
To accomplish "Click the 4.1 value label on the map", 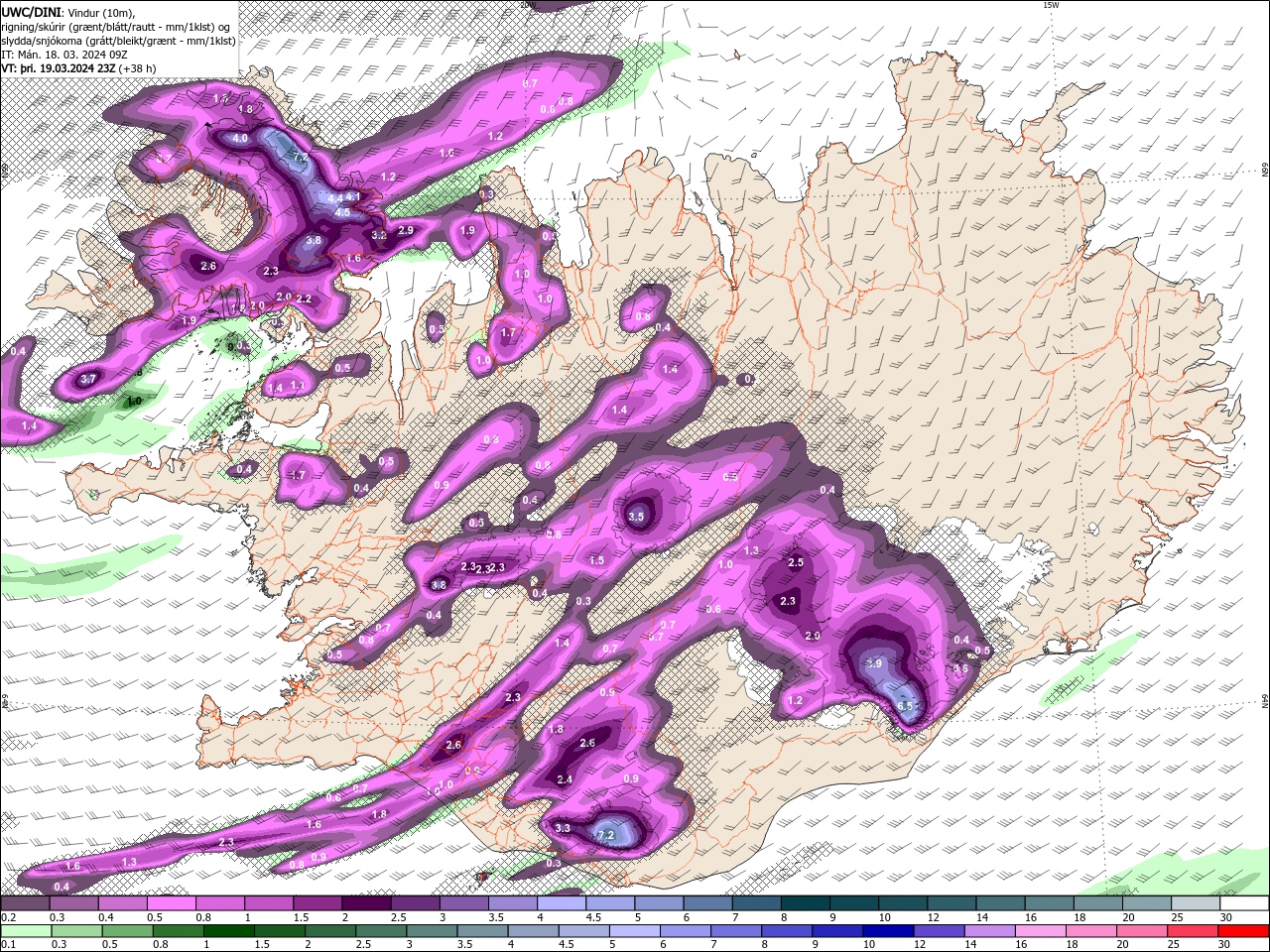I will coord(352,197).
